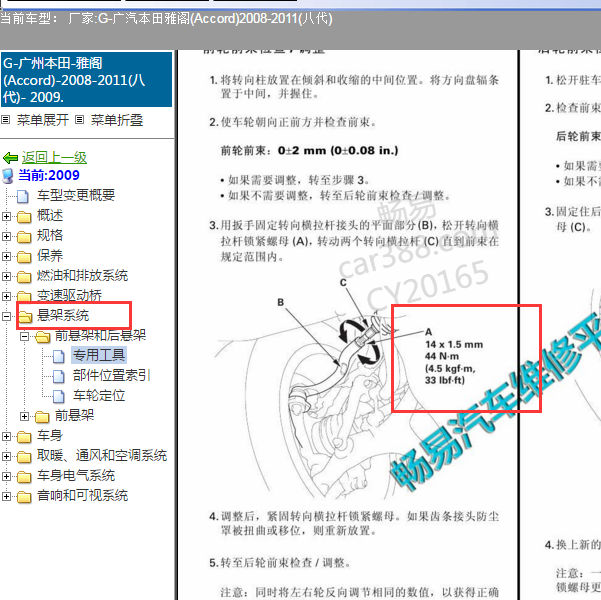Click the open 悬架系统 folder icon

(x=25, y=317)
